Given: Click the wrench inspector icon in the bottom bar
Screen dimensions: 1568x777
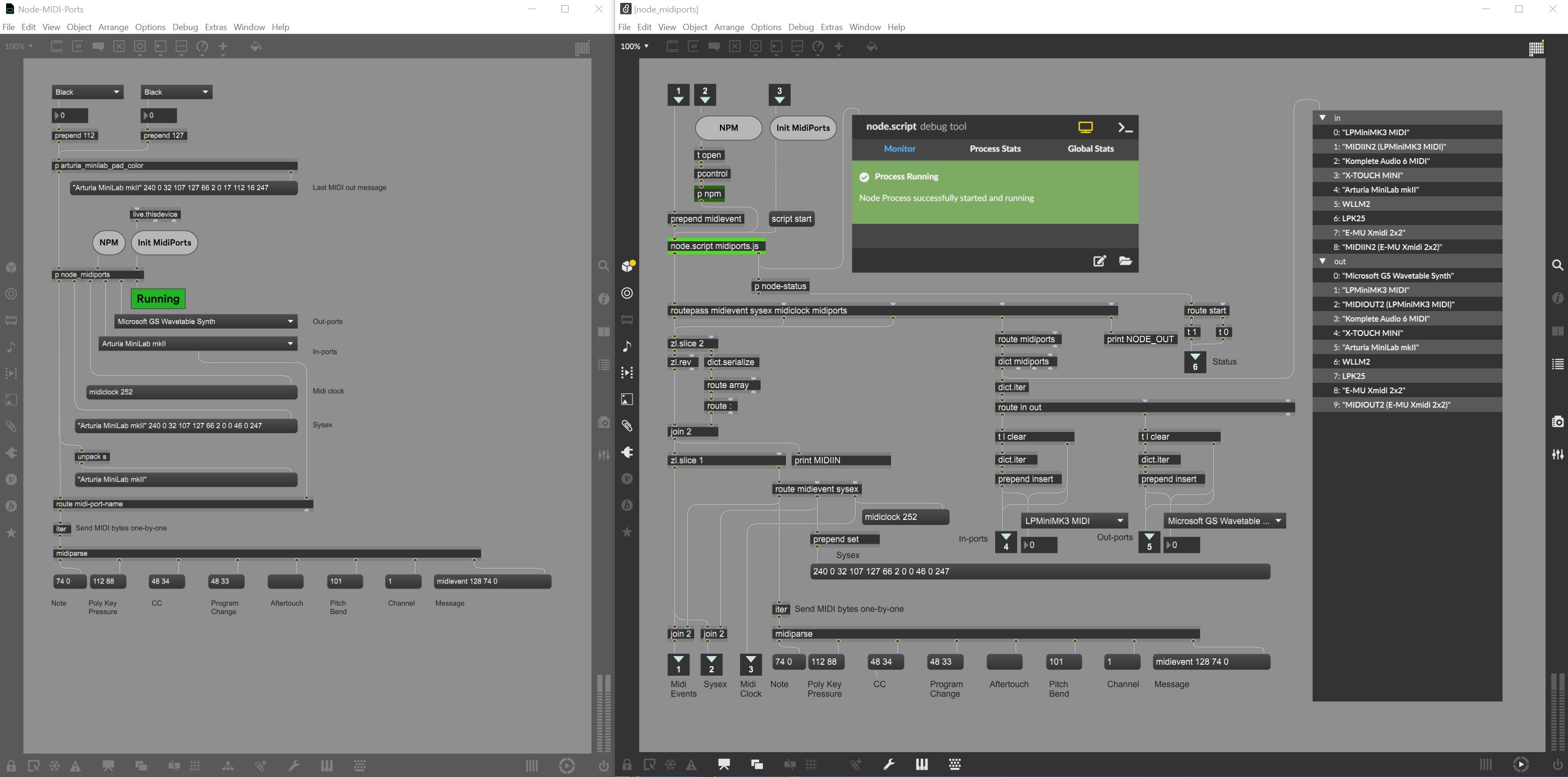Looking at the screenshot, I should pyautogui.click(x=889, y=764).
